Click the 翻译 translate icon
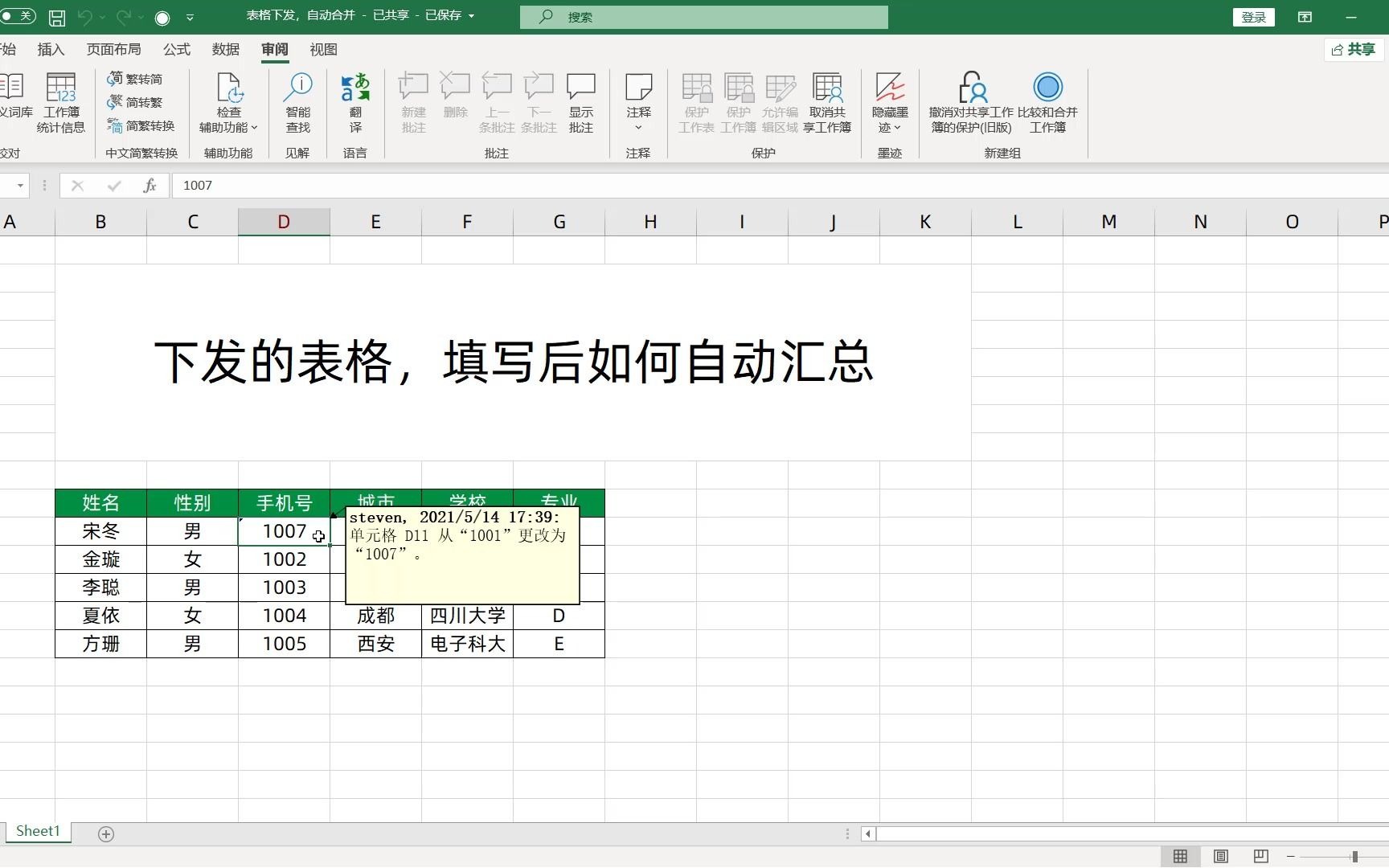 [355, 102]
